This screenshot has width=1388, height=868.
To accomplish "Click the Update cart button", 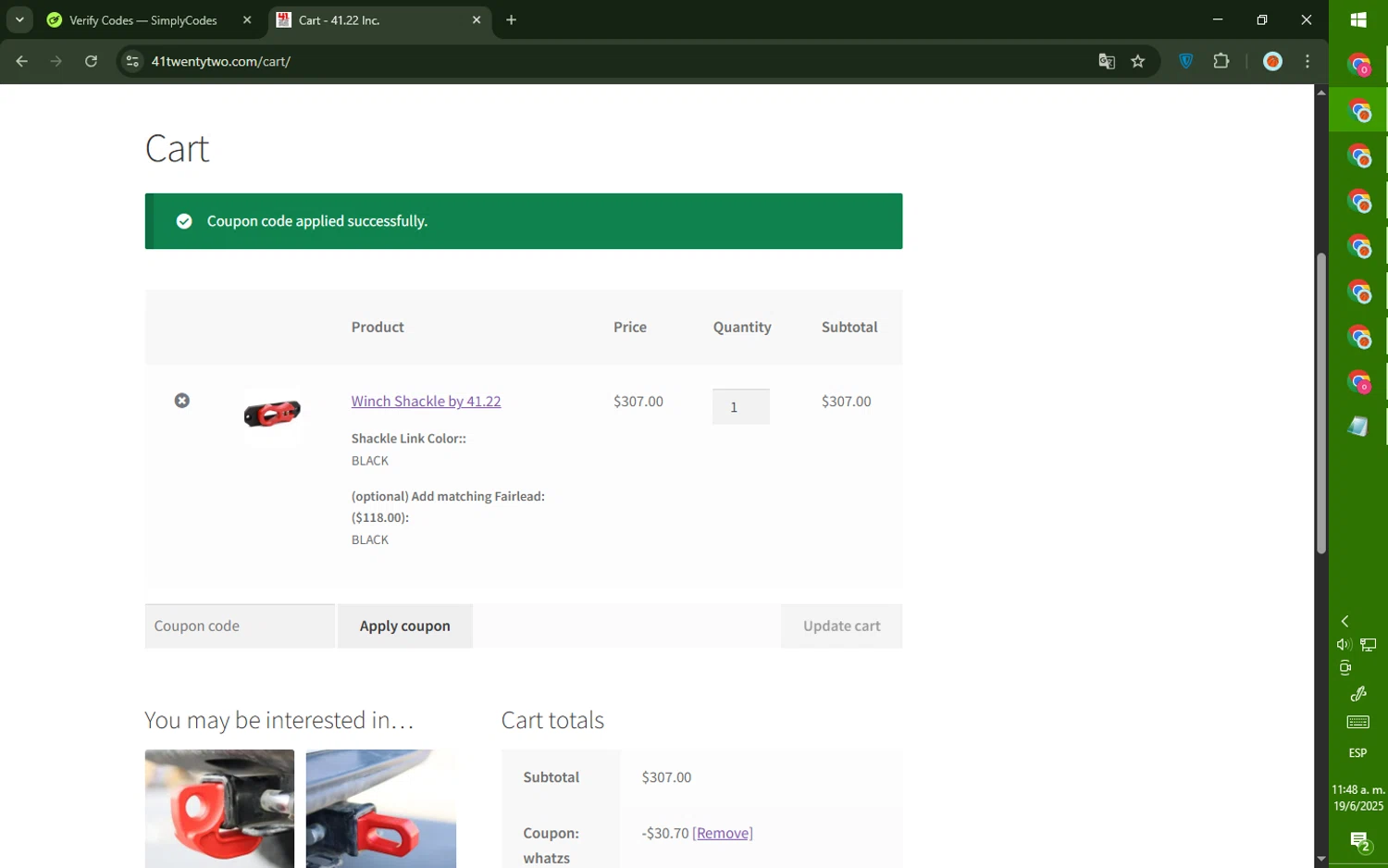I will tap(841, 626).
